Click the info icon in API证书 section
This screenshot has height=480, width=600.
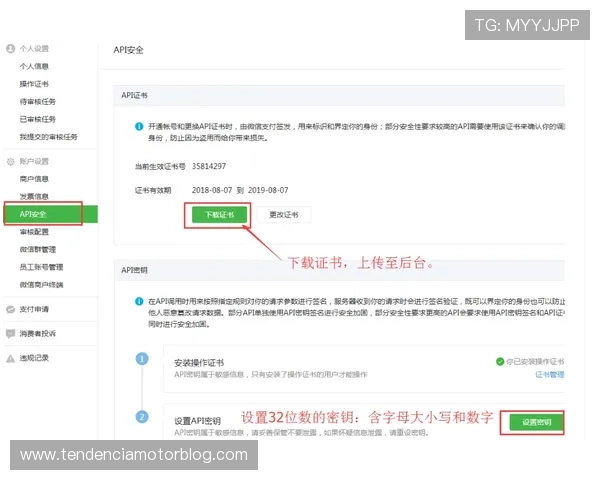(x=139, y=126)
